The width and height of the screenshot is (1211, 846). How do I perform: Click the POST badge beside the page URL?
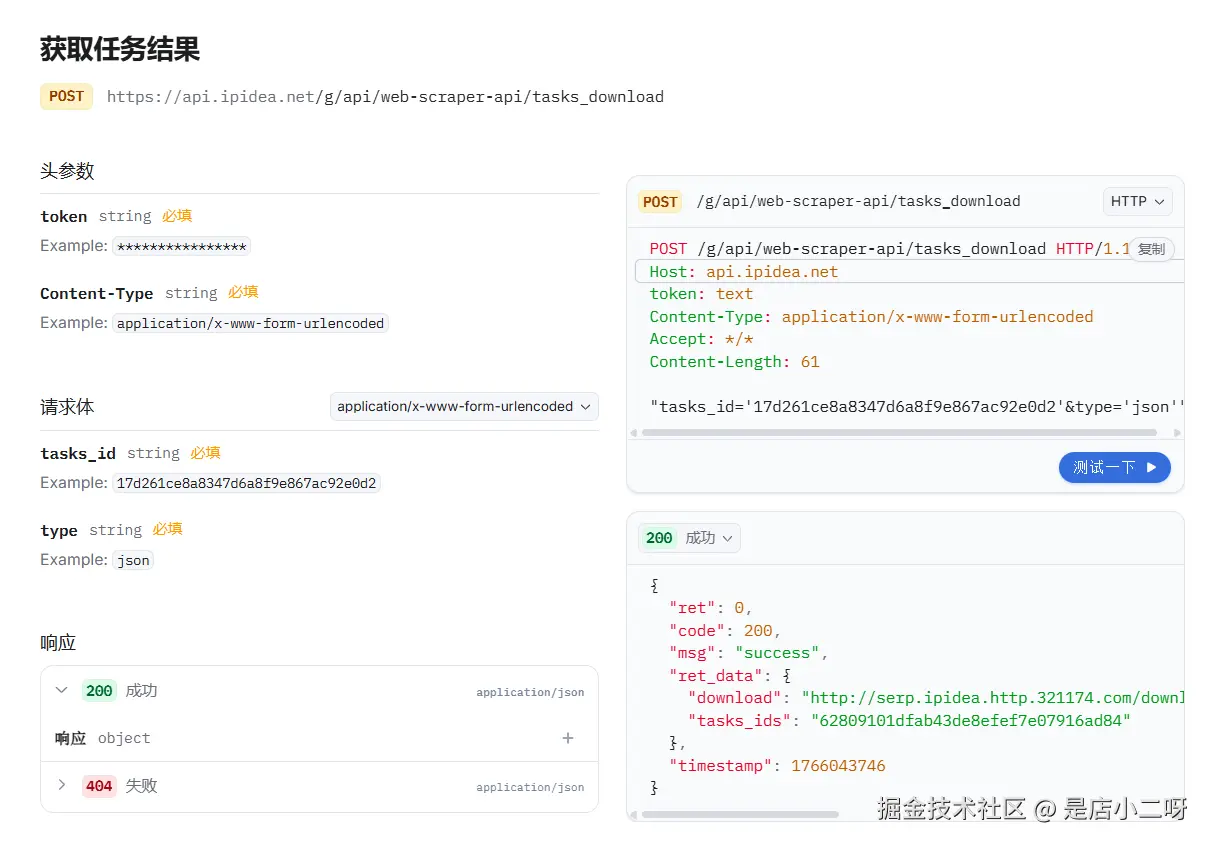click(x=66, y=97)
